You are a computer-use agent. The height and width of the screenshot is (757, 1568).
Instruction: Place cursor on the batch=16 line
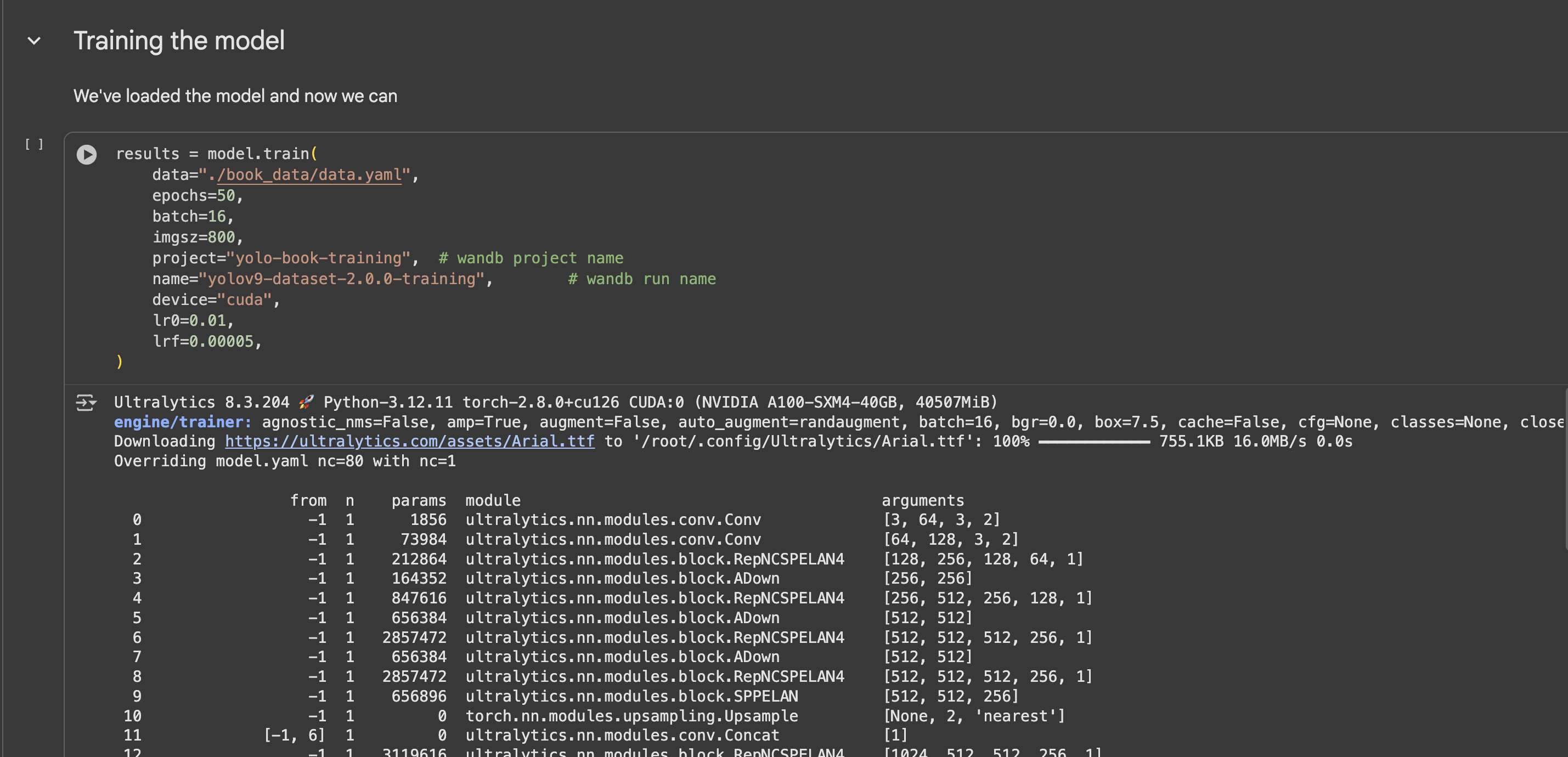[x=193, y=216]
